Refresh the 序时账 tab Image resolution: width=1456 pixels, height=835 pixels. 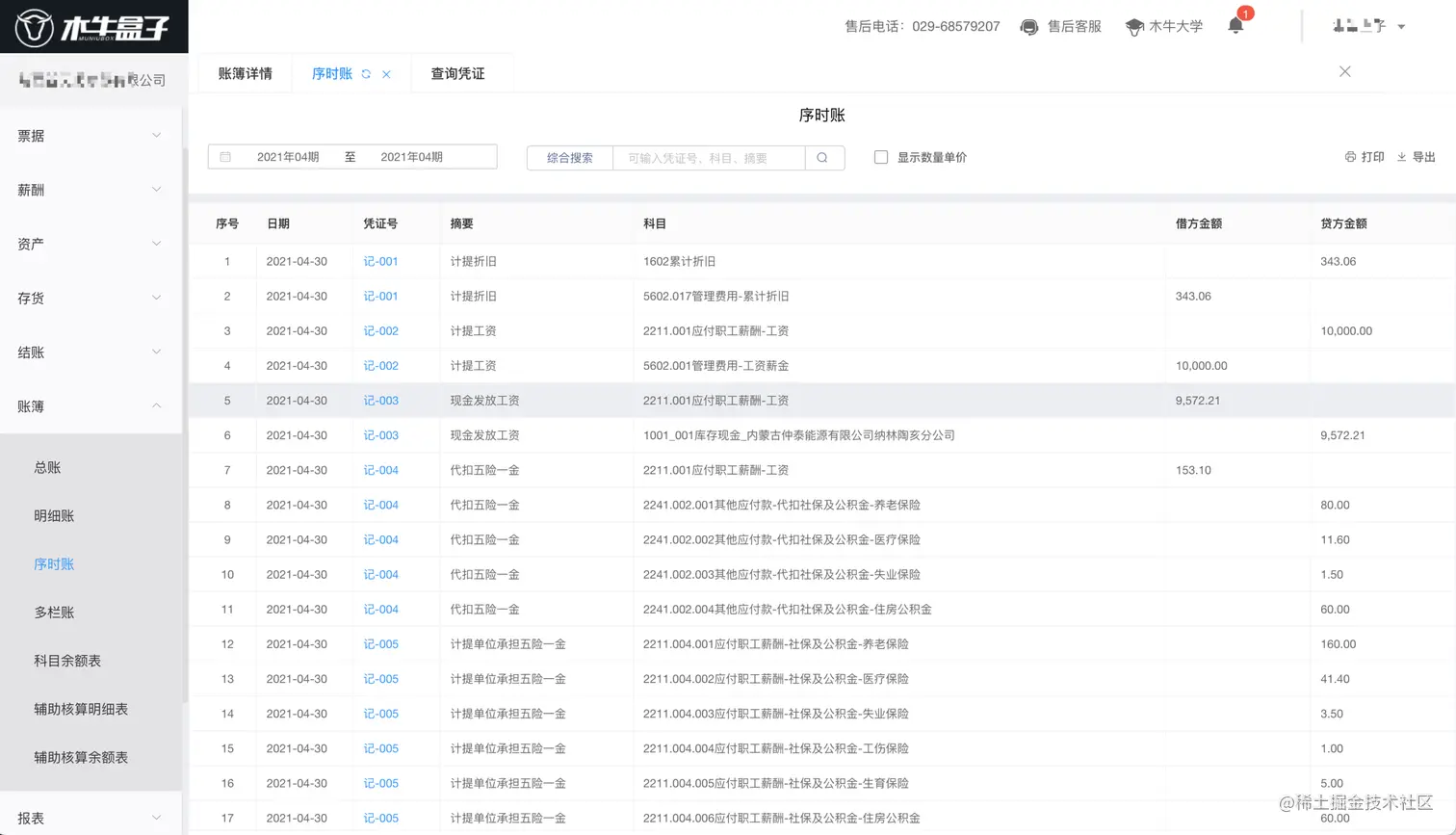[x=366, y=74]
